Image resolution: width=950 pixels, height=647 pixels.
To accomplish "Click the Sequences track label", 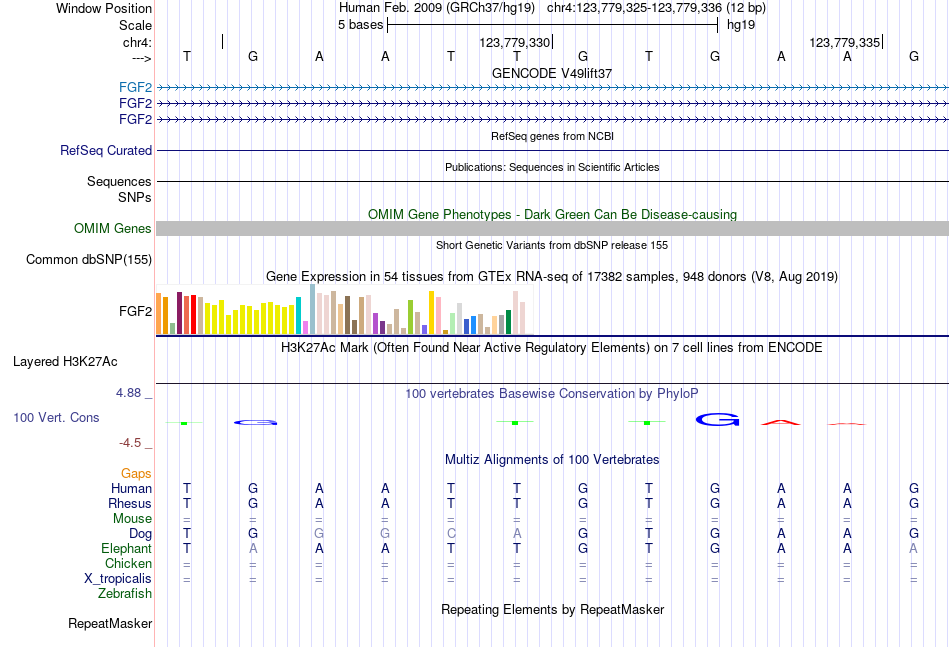I will pyautogui.click(x=119, y=181).
